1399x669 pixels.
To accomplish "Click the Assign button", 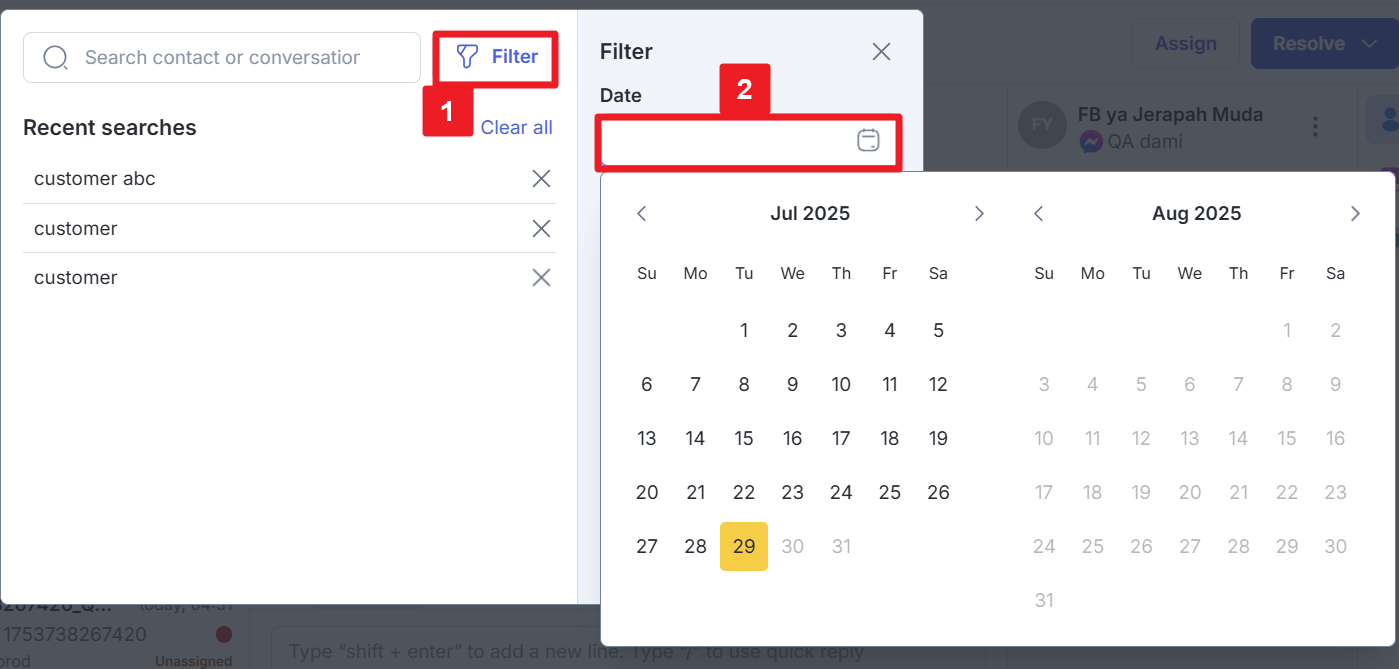I will [x=1186, y=44].
